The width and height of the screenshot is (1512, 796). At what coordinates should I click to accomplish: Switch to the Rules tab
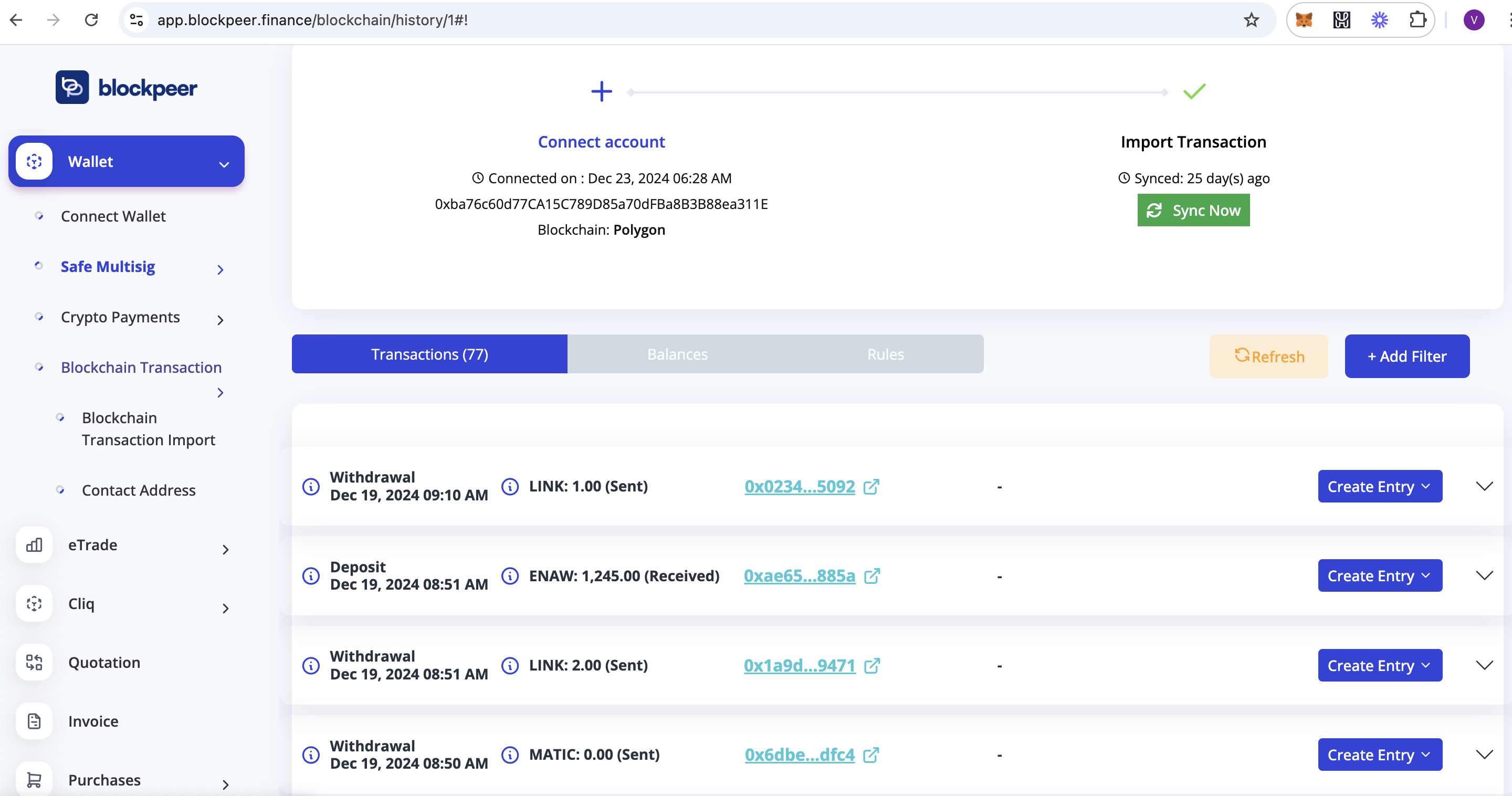click(x=885, y=353)
